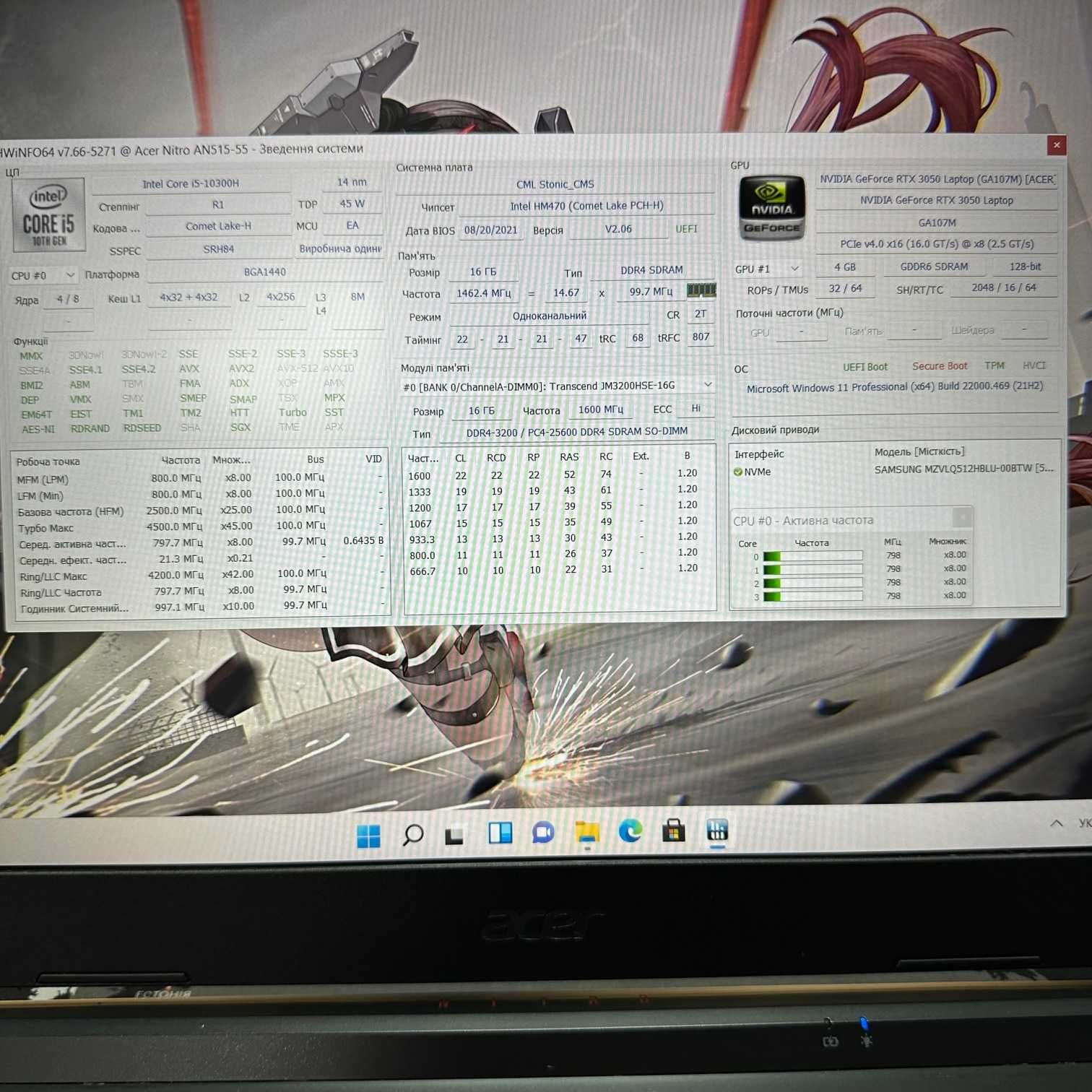
Task: Click the BIOS date '08/20/2021'
Action: [x=490, y=230]
